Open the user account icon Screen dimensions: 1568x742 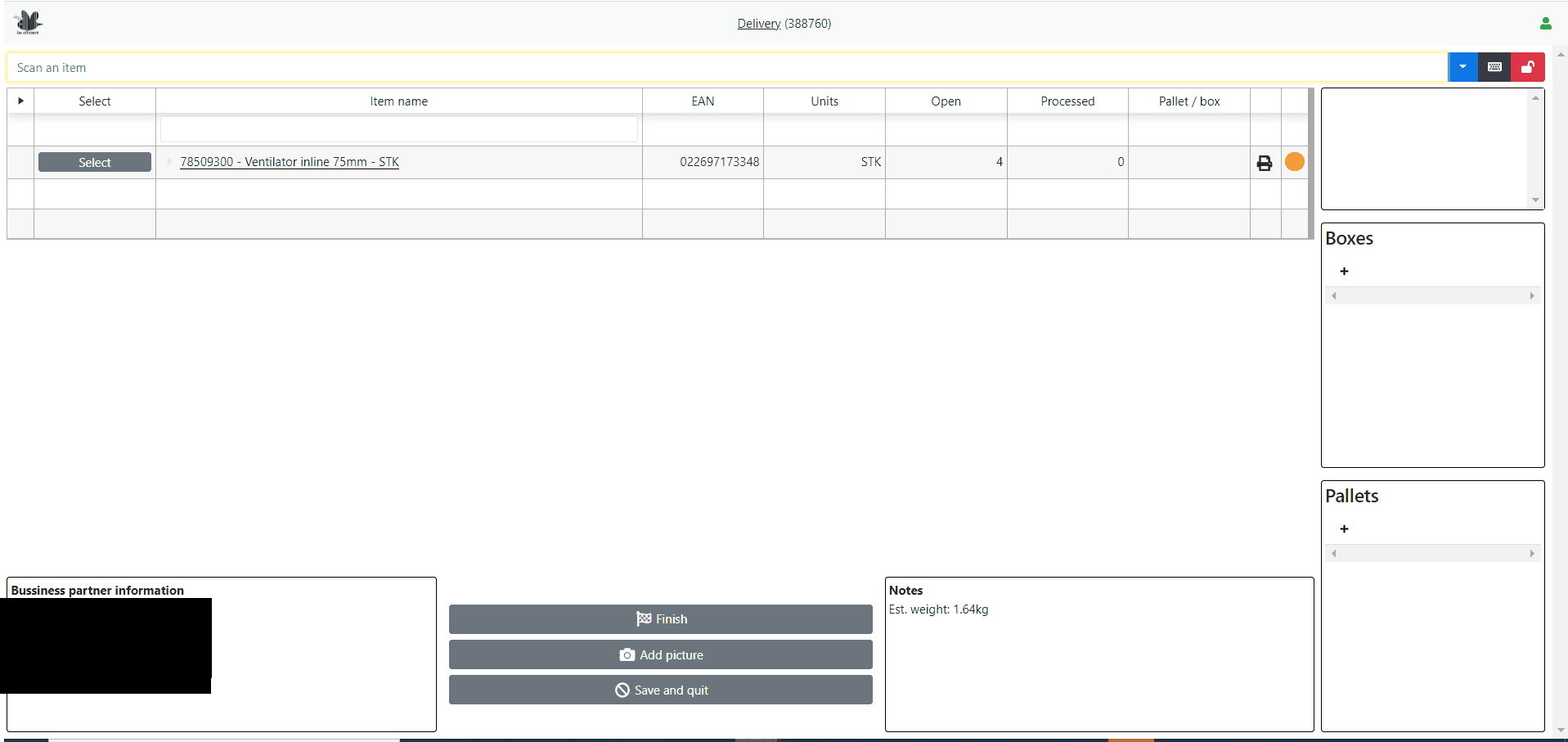[x=1545, y=24]
